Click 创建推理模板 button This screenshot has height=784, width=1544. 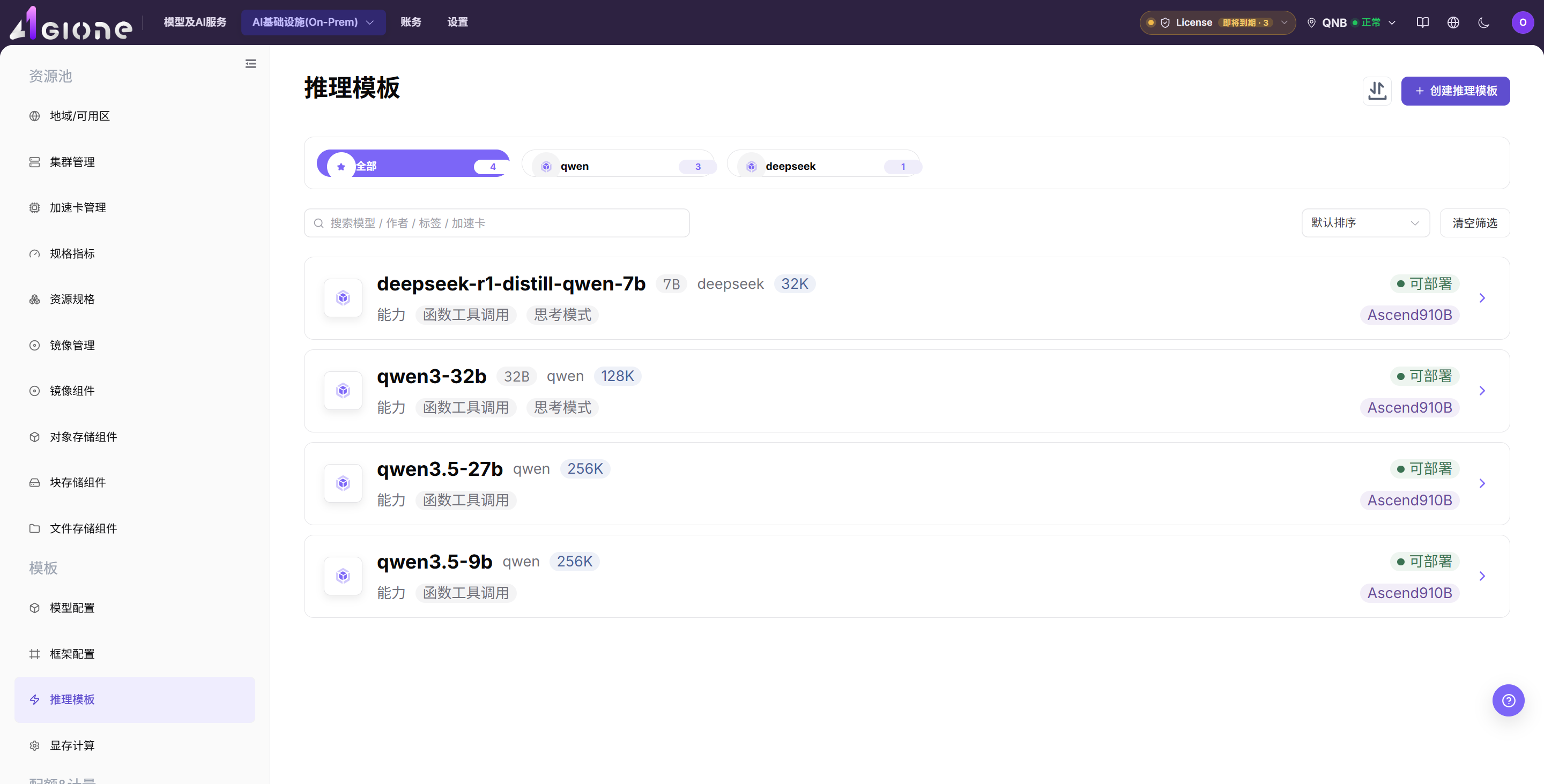point(1456,91)
